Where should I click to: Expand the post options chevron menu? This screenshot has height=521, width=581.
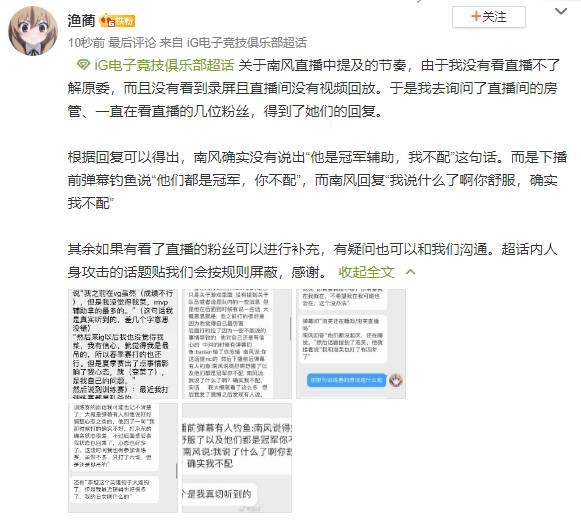coord(561,11)
